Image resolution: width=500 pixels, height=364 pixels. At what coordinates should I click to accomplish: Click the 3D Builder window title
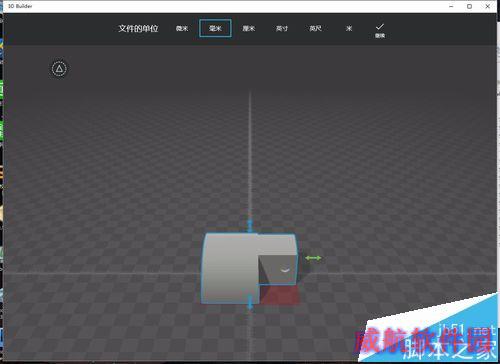click(x=20, y=6)
